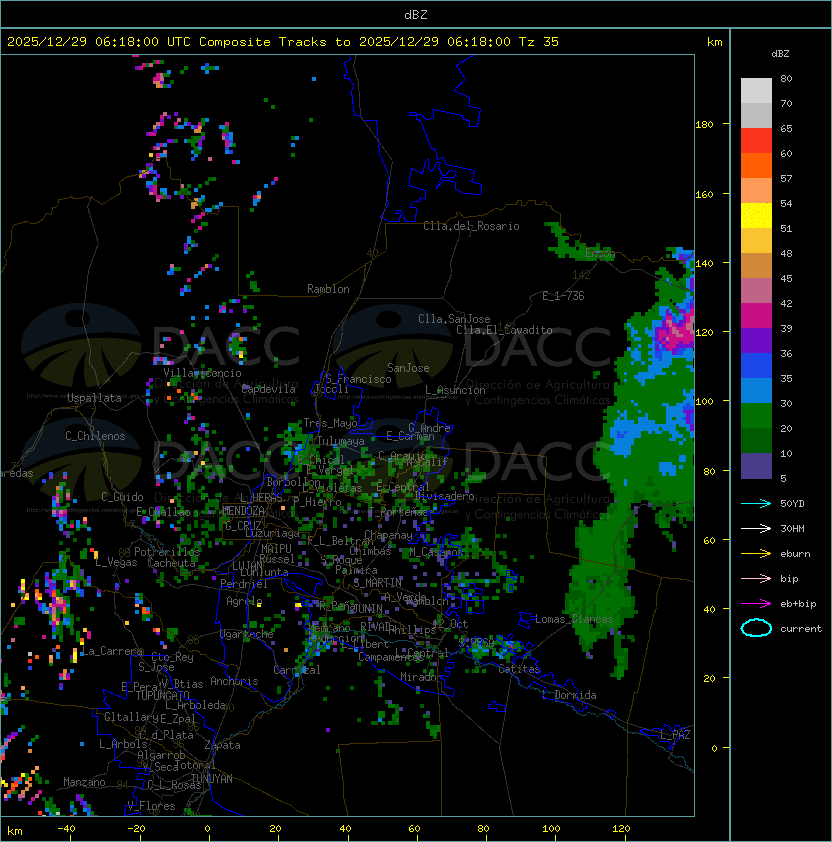The image size is (832, 842).
Task: Click the L_Asuncion map label
Action: [455, 390]
